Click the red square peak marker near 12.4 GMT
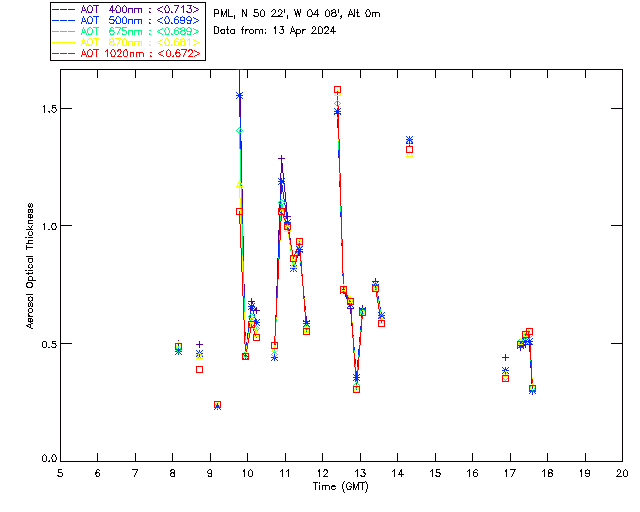Screen dimensions: 640x512 [338, 90]
